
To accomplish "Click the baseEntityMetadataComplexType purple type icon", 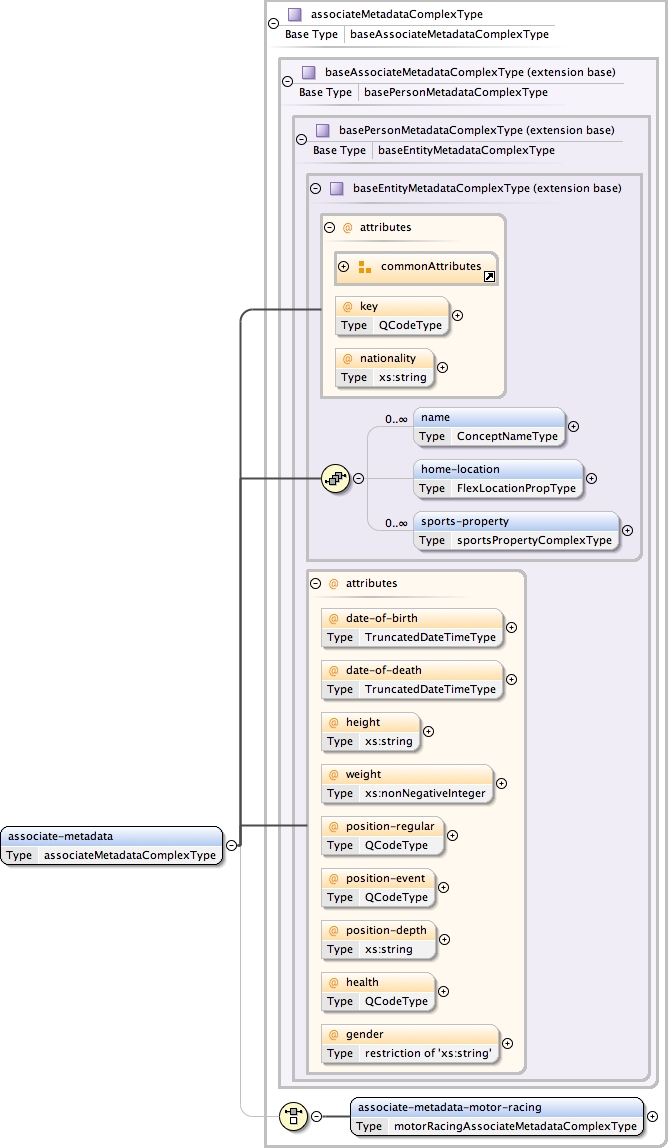I will point(336,188).
